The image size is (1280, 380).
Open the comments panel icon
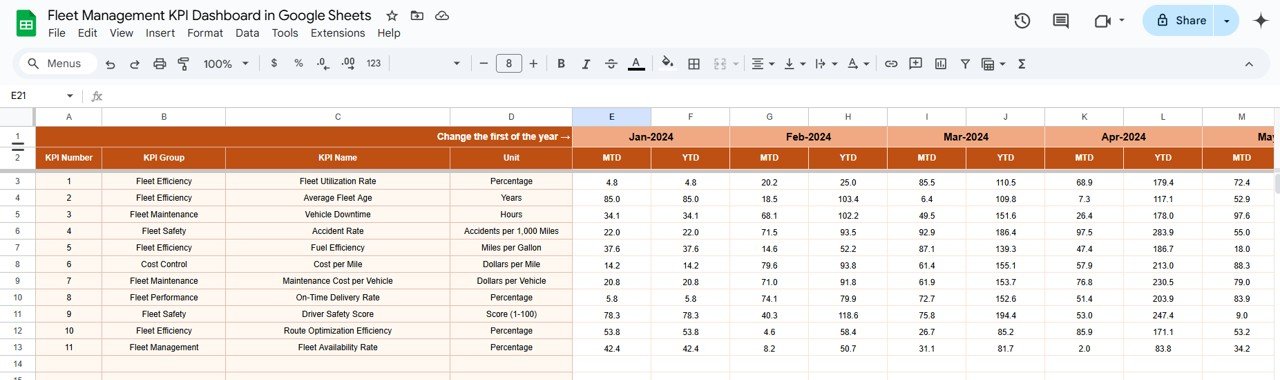1061,20
